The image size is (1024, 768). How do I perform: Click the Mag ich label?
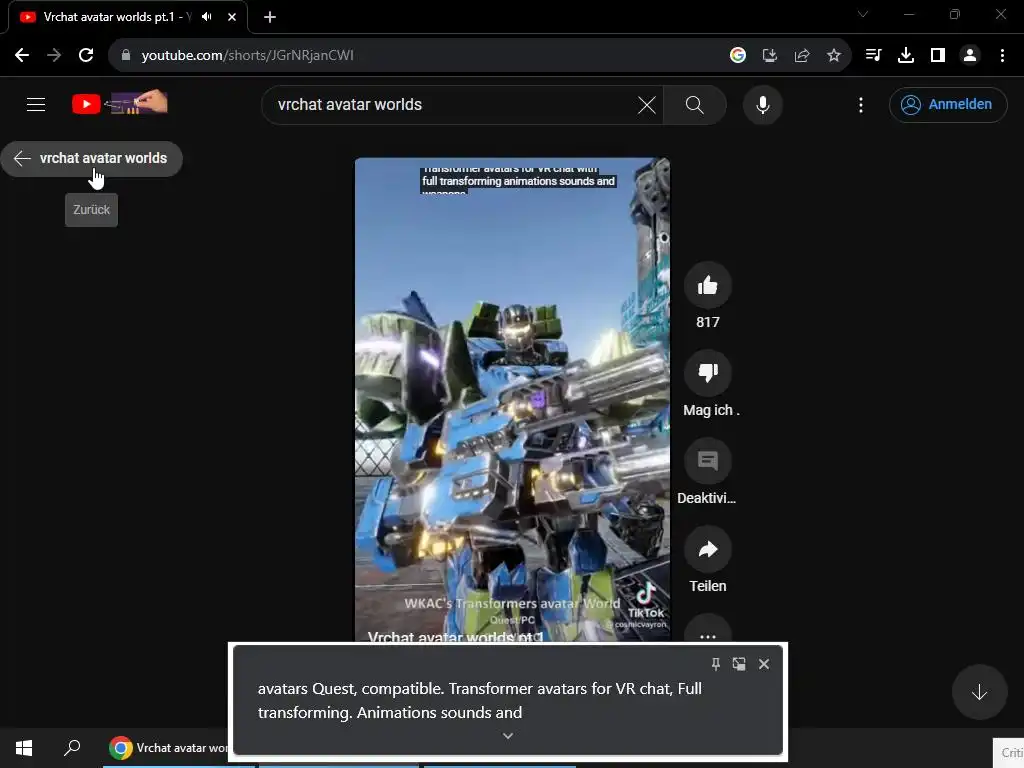click(x=711, y=410)
